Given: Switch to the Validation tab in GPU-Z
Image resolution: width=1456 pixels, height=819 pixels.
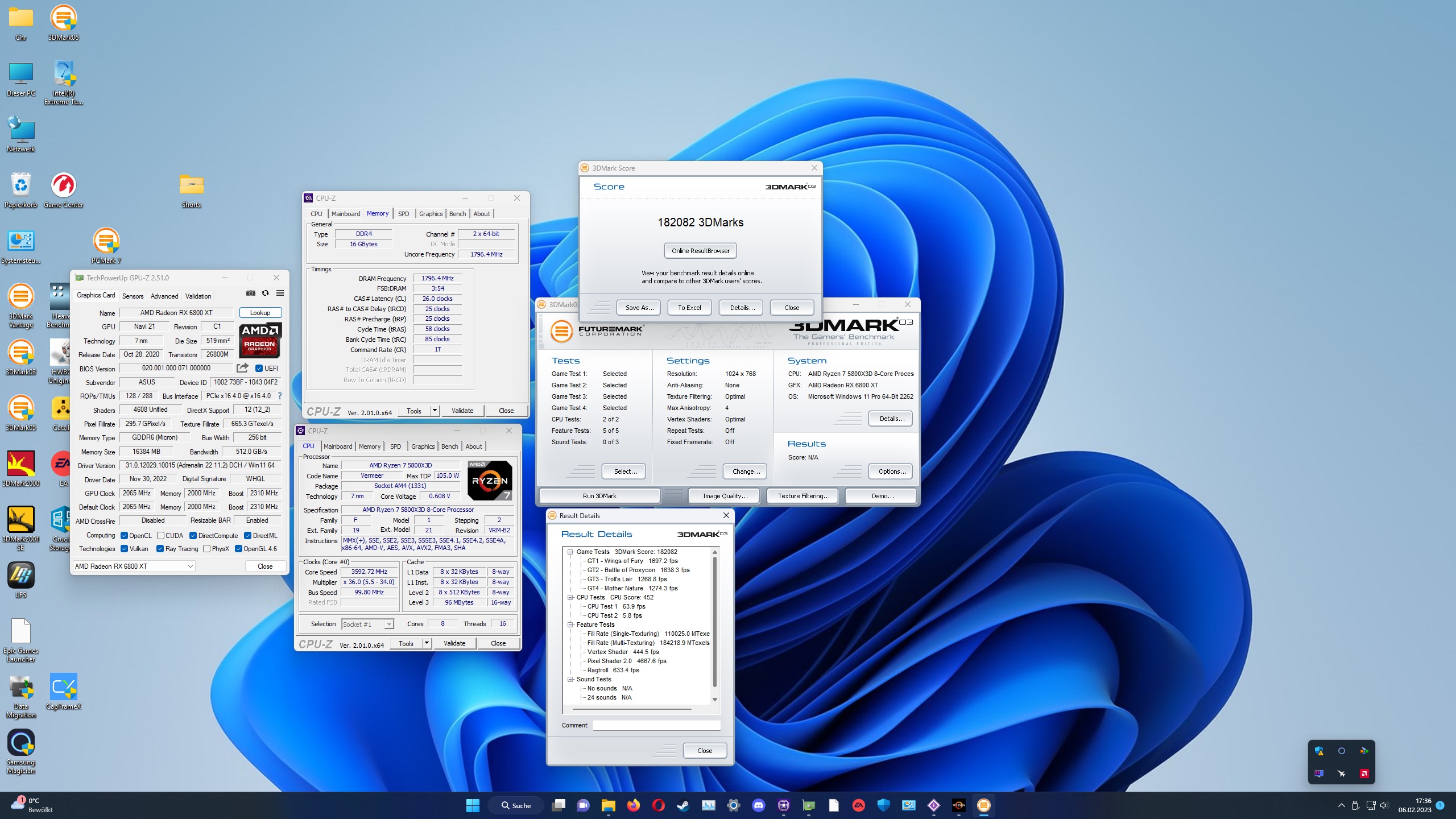Looking at the screenshot, I should click(198, 296).
